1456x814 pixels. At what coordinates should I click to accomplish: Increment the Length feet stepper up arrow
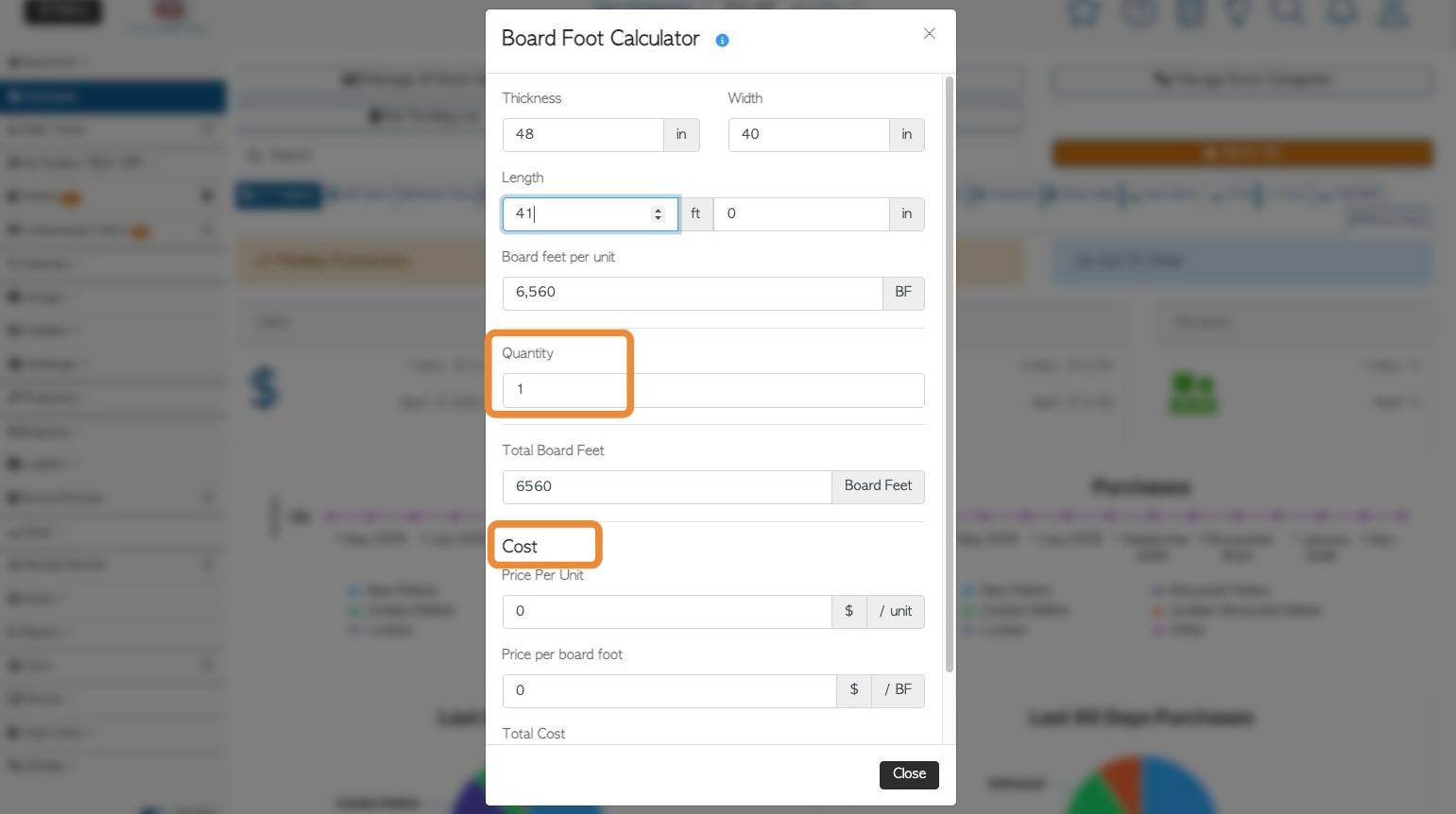point(658,210)
